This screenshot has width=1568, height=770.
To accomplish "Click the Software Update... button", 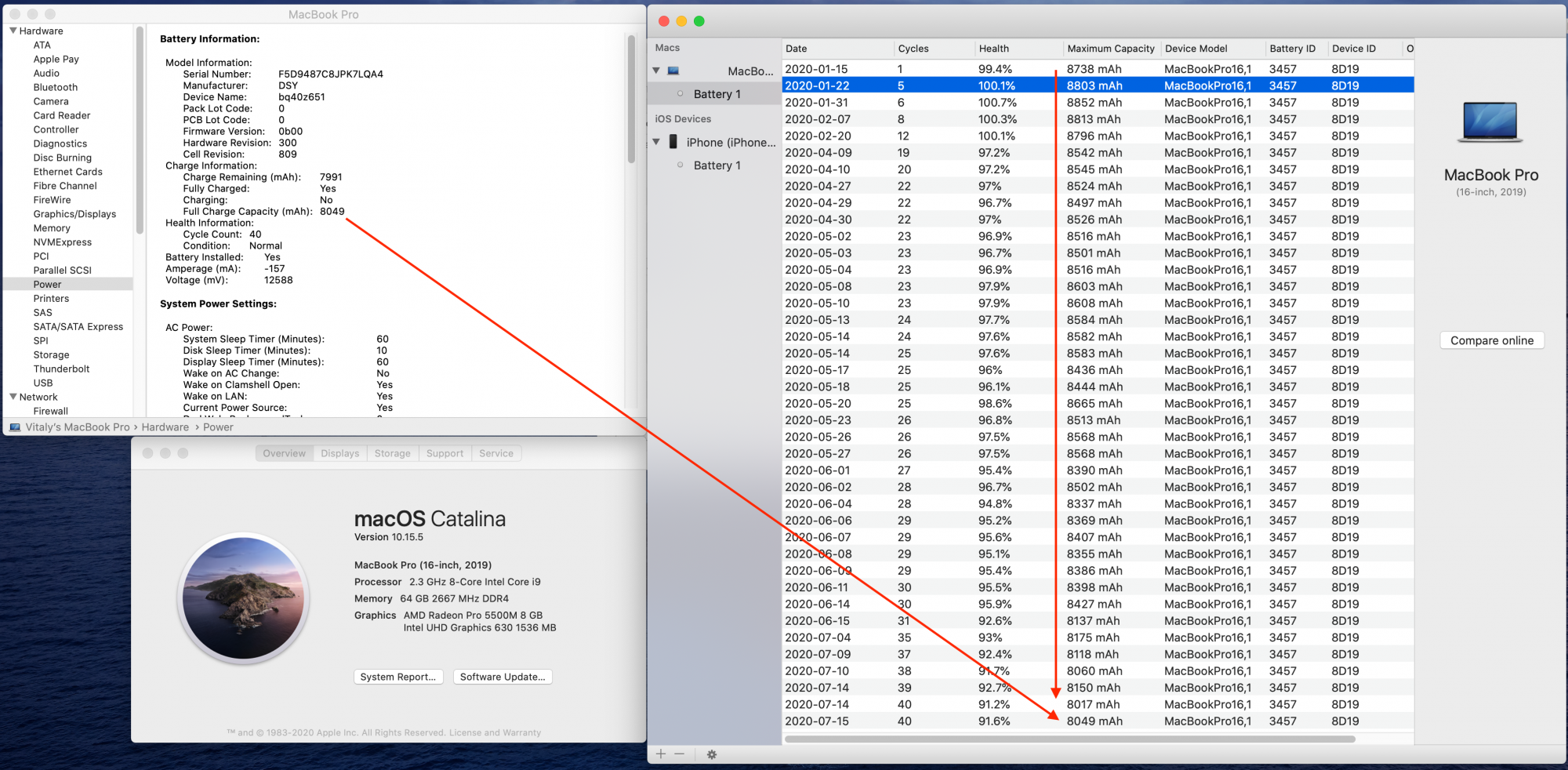I will [x=503, y=677].
